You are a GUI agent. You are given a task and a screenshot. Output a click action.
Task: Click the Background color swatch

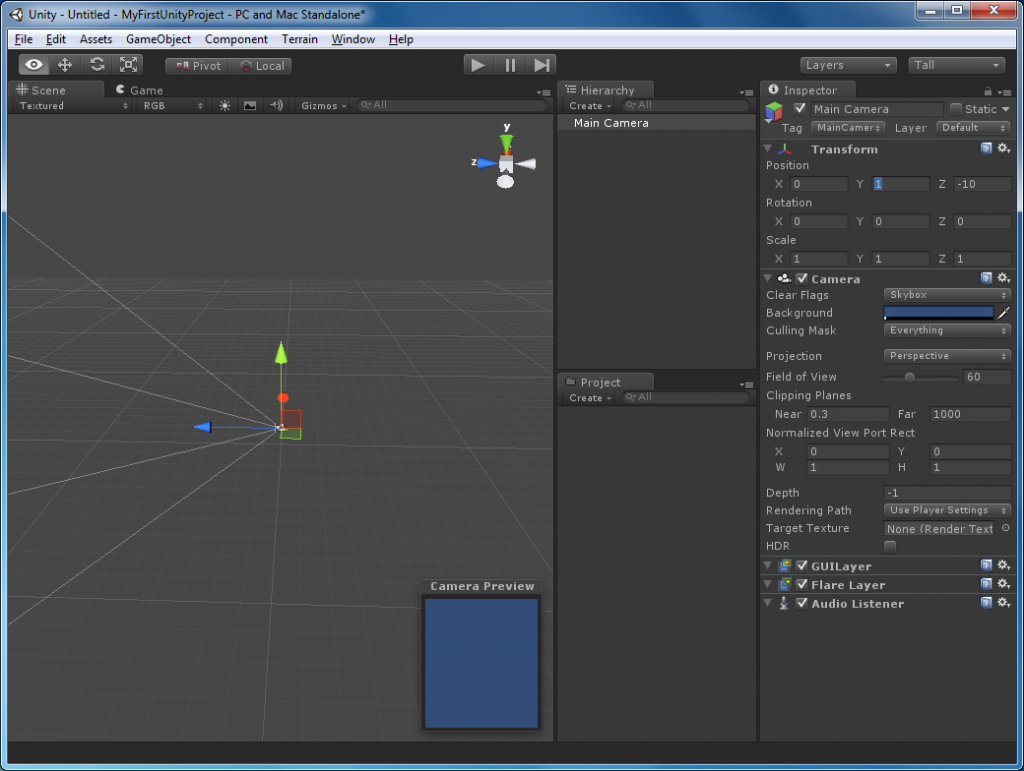[x=938, y=313]
